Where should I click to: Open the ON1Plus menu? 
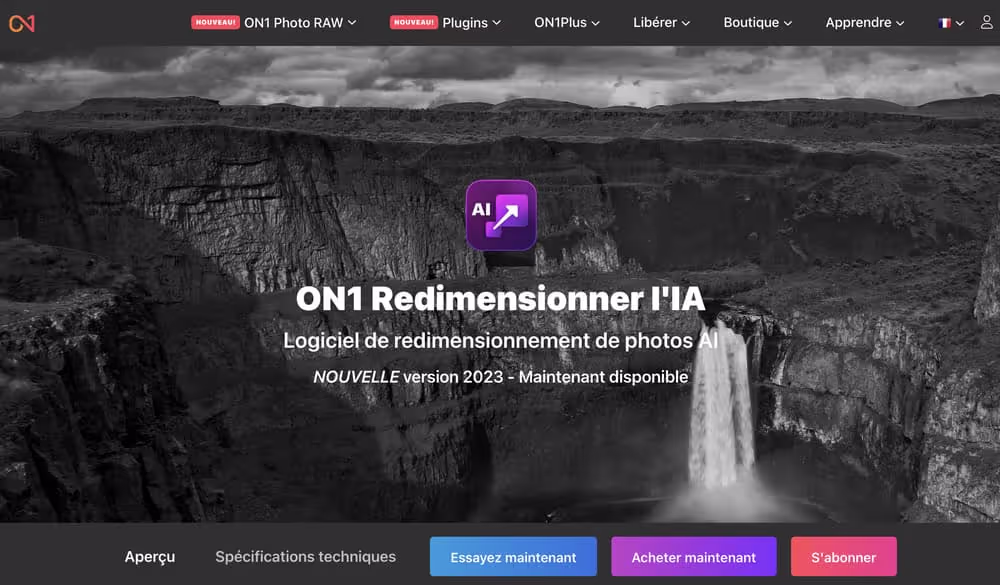click(x=567, y=23)
